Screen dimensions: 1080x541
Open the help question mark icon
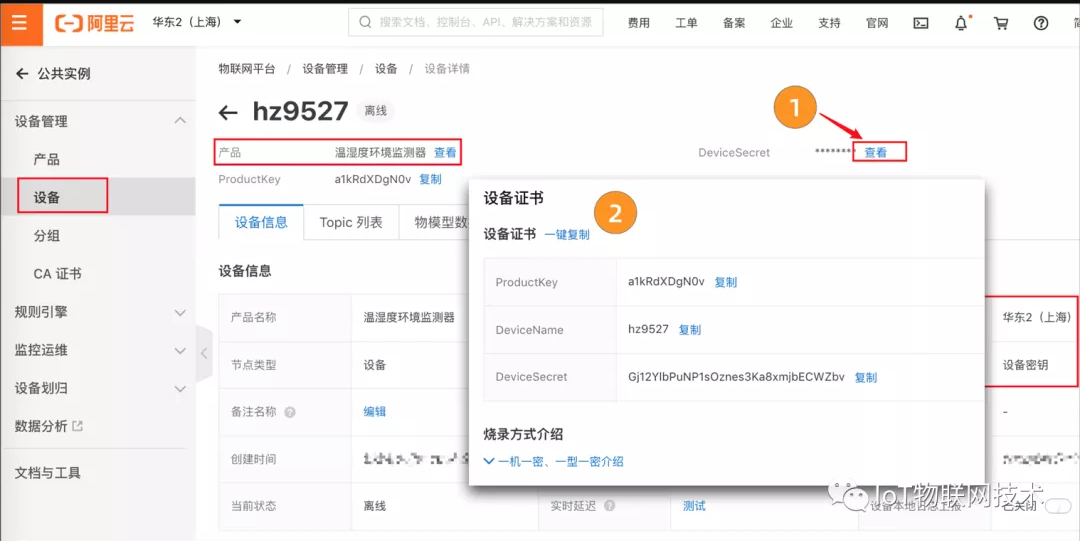(x=1041, y=23)
